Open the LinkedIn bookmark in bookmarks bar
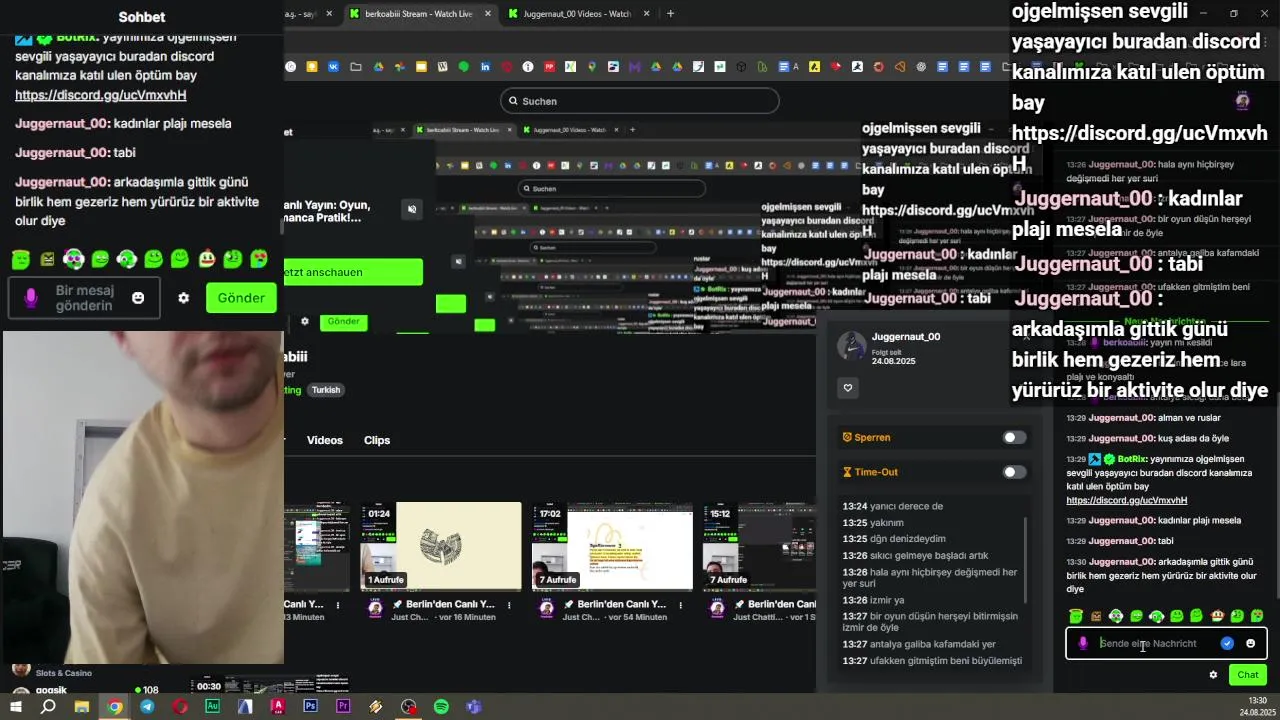 pos(485,67)
